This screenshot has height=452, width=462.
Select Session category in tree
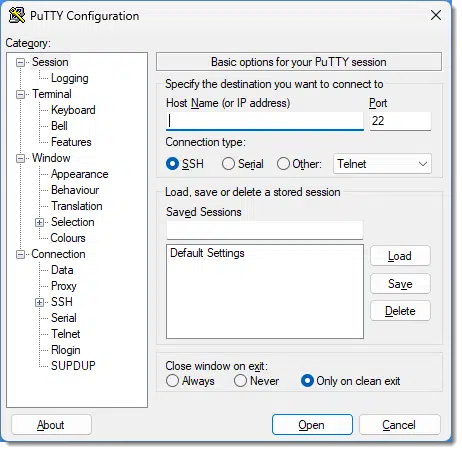point(50,62)
